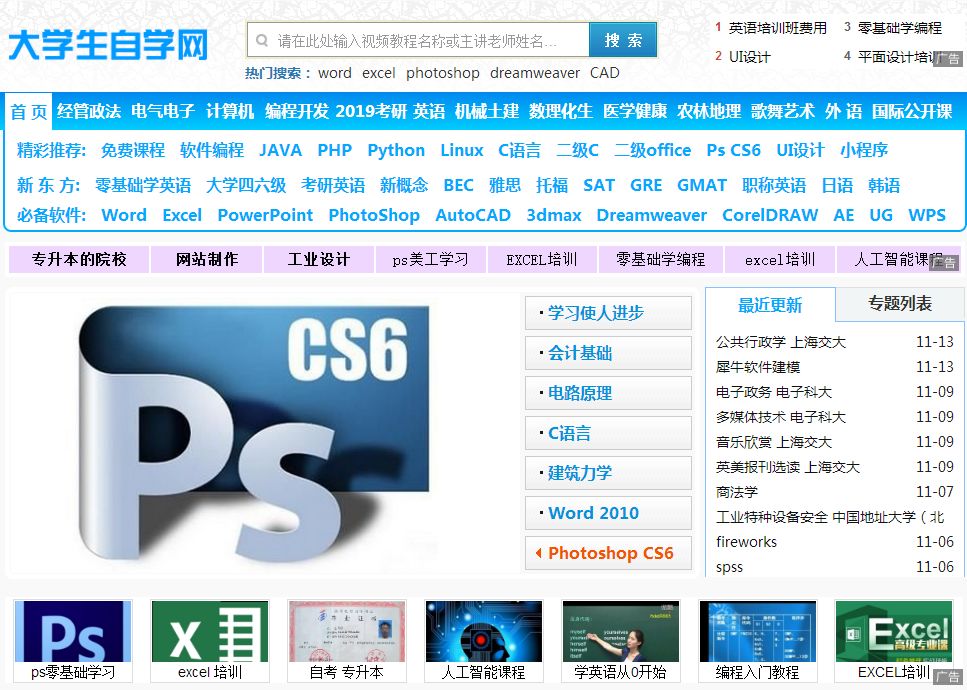Switch to 最近更新 tab
Screen dimensions: 967x690
click(770, 305)
